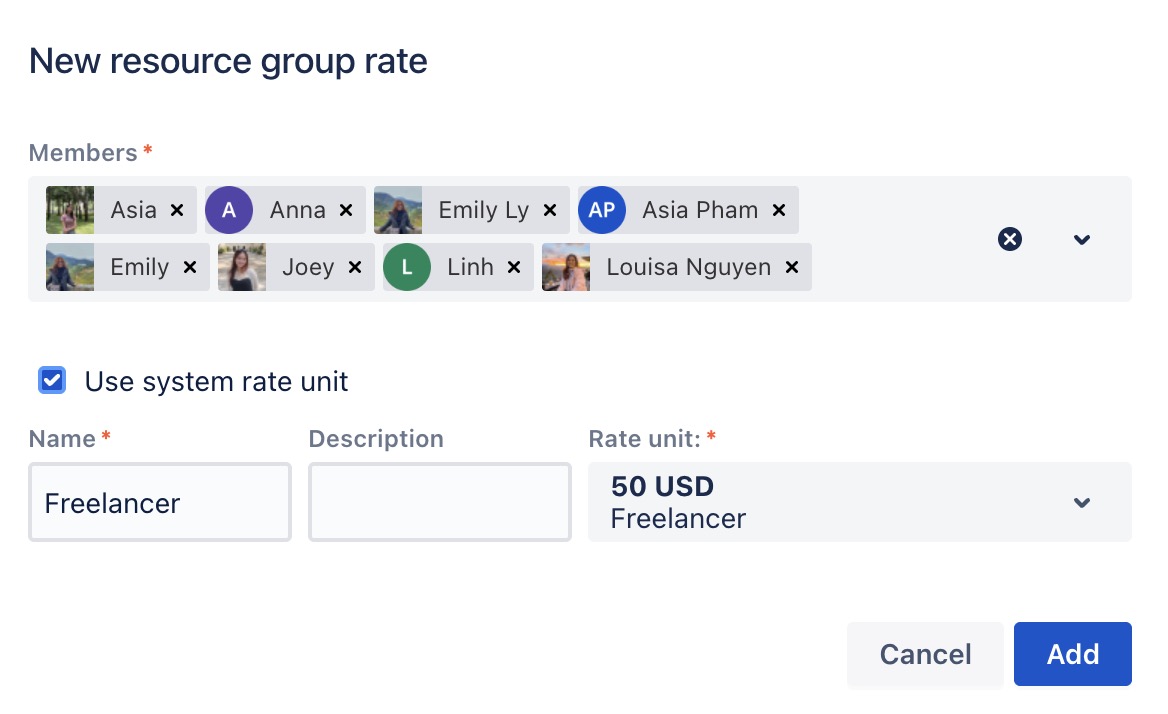
Task: Remove Asia Pham member tag
Action: coord(779,210)
